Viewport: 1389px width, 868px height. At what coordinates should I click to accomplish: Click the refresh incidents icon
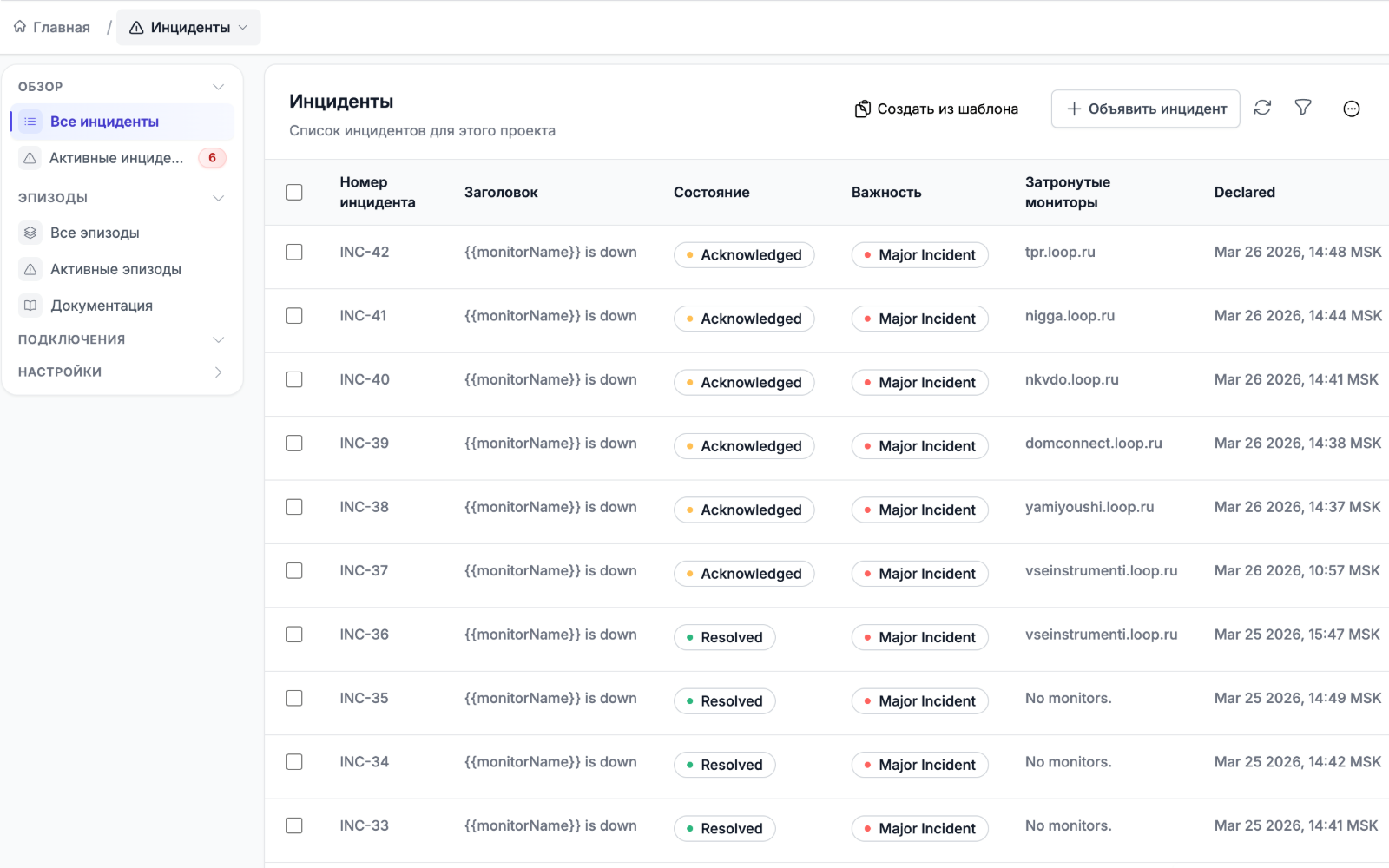click(x=1262, y=108)
